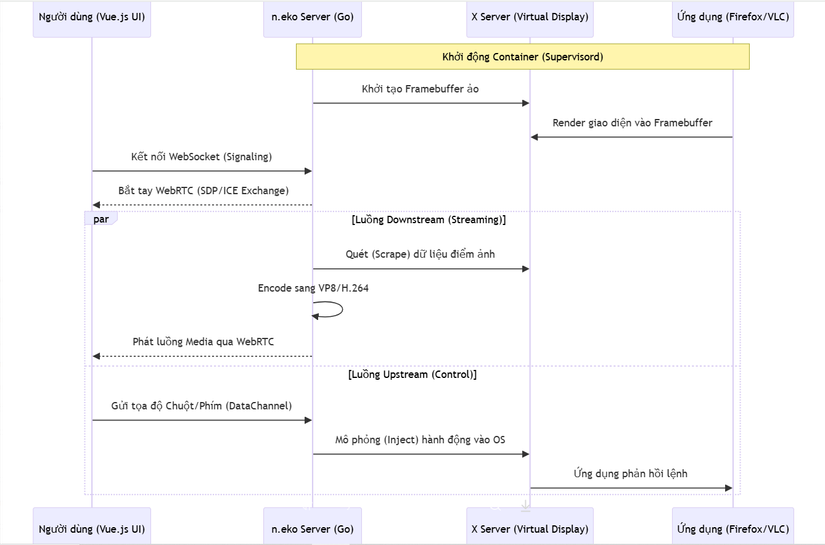Click the "[Luồng Upstream (Control)]" section title

click(x=412, y=374)
